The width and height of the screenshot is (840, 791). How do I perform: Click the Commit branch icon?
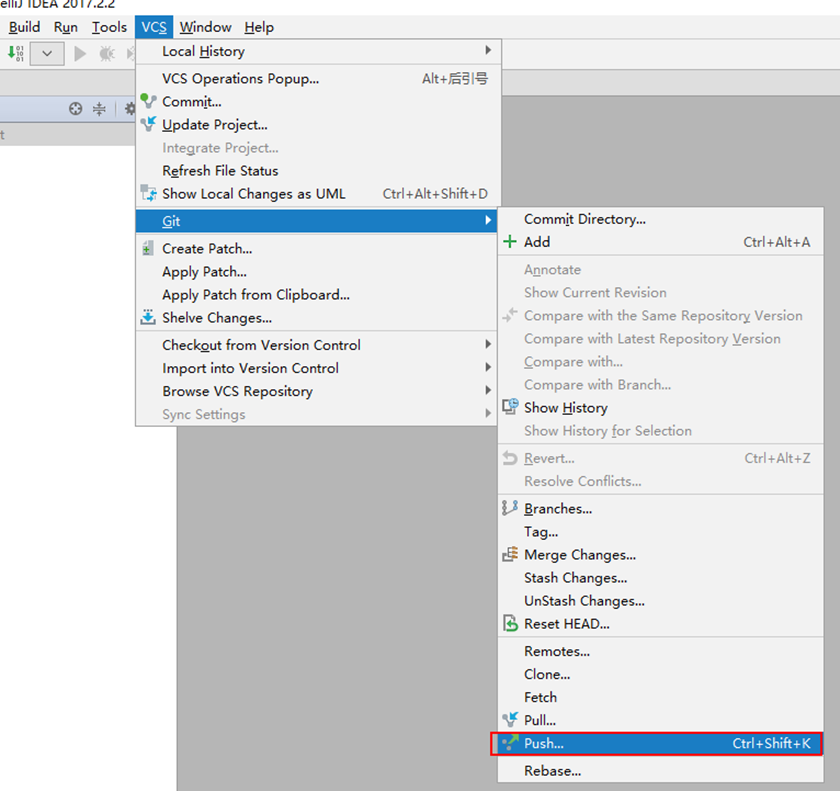(x=148, y=101)
